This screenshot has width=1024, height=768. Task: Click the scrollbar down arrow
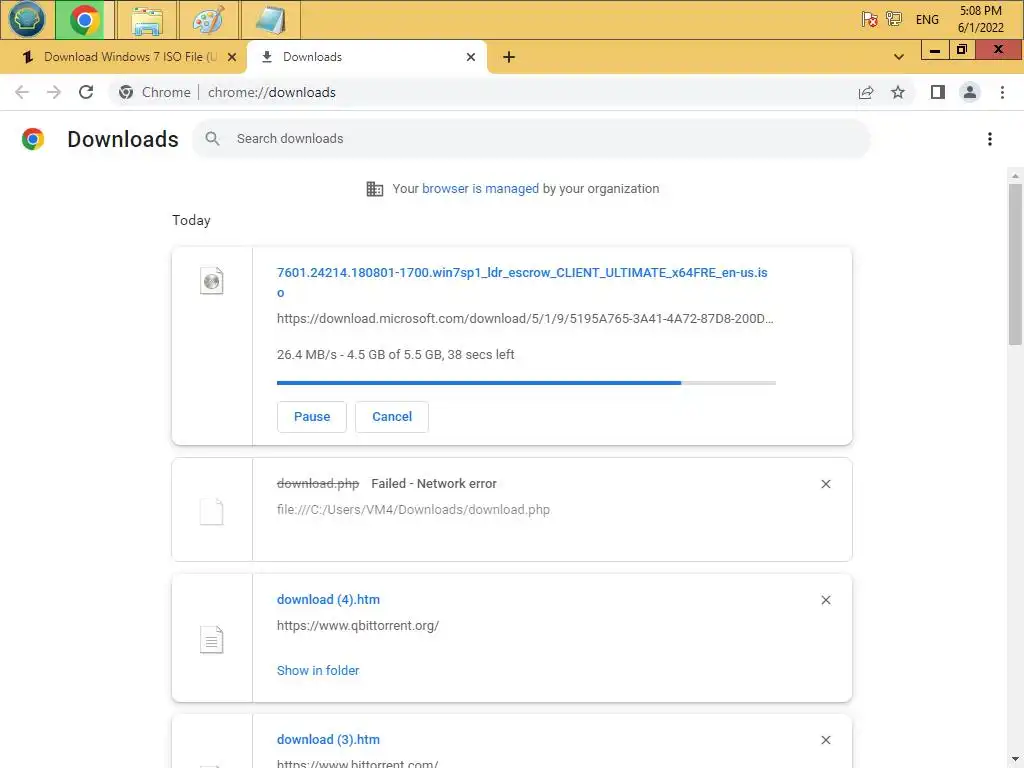point(1015,760)
